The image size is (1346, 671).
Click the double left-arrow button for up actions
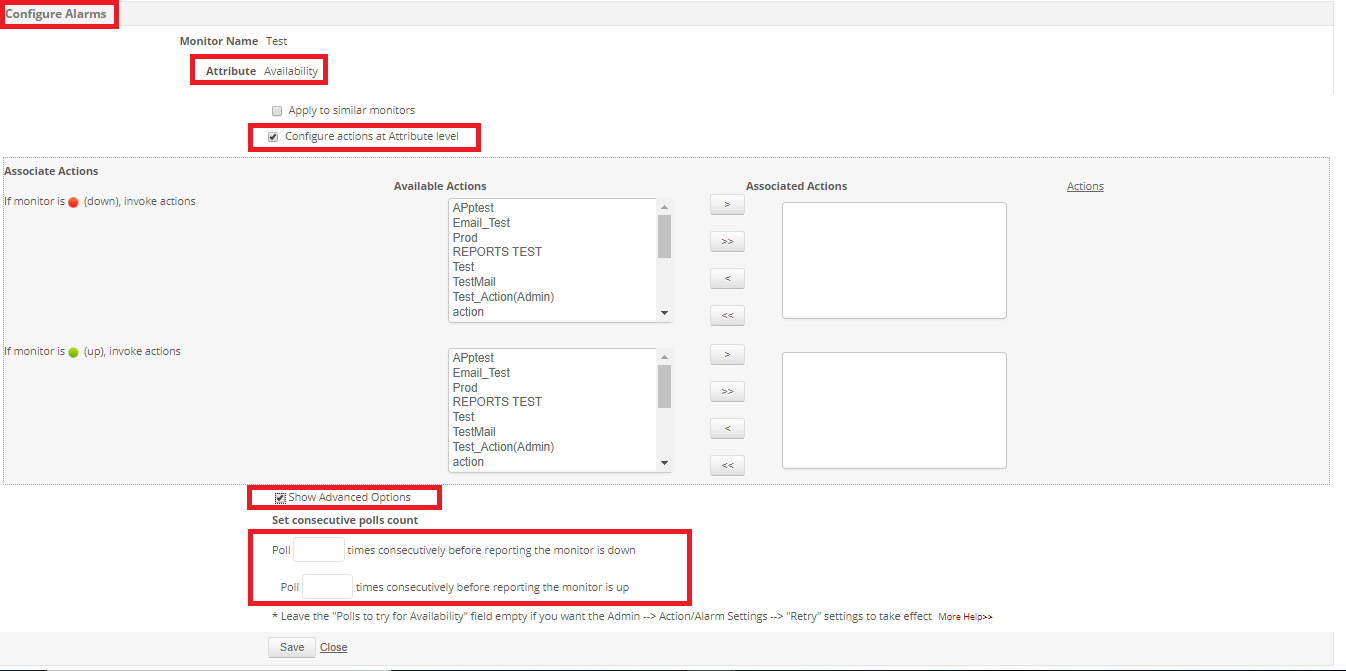(727, 465)
